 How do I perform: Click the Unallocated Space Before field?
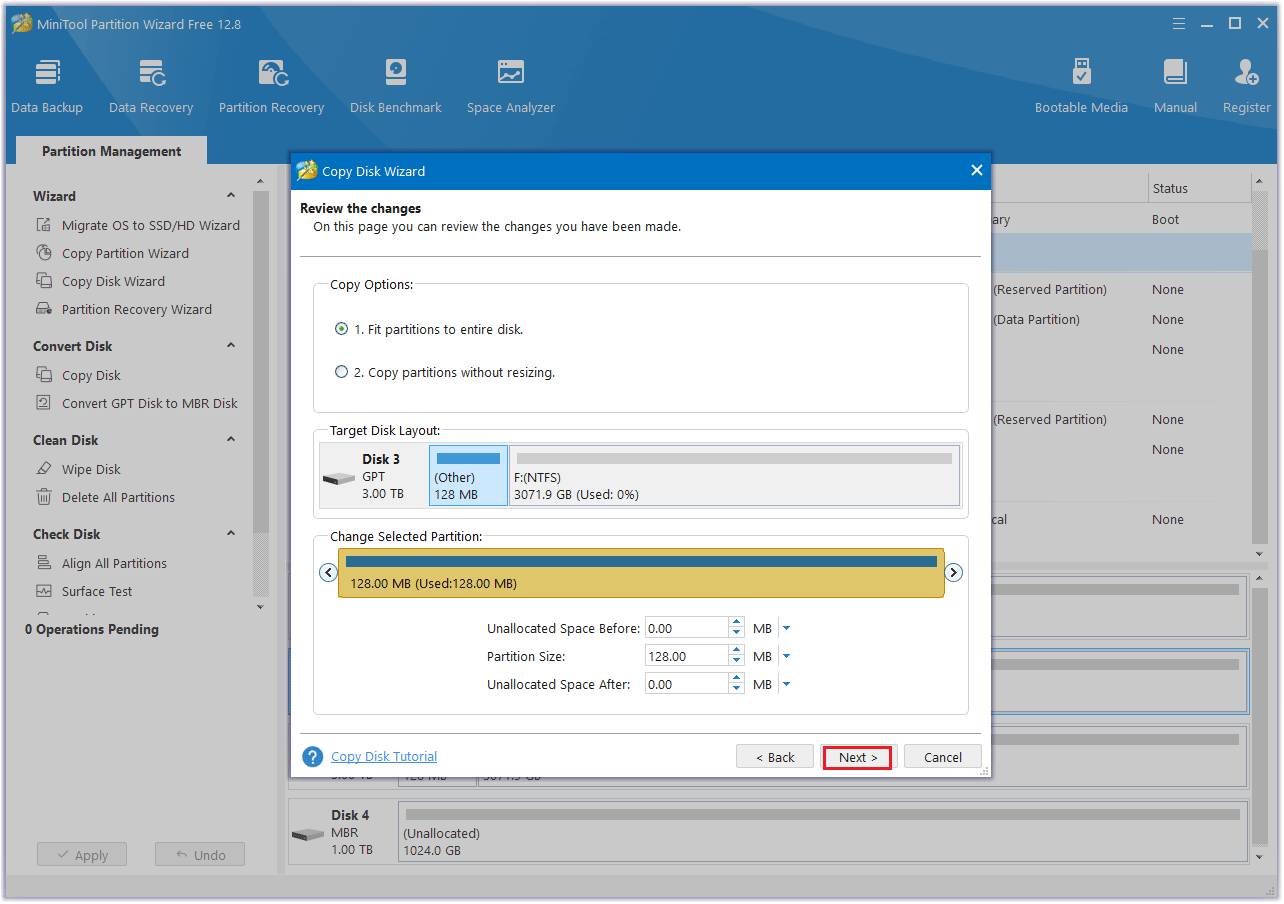click(x=687, y=628)
